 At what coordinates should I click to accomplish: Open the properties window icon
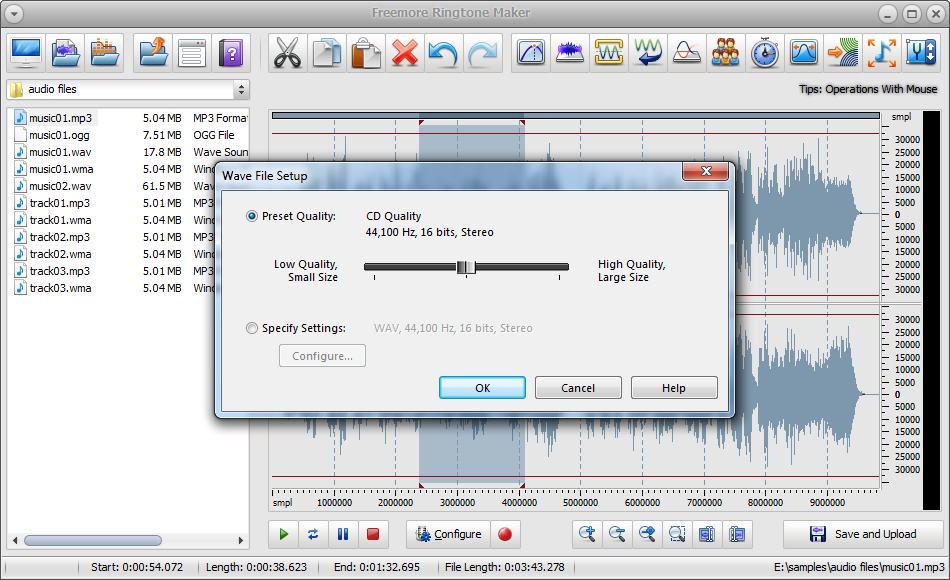[192, 53]
